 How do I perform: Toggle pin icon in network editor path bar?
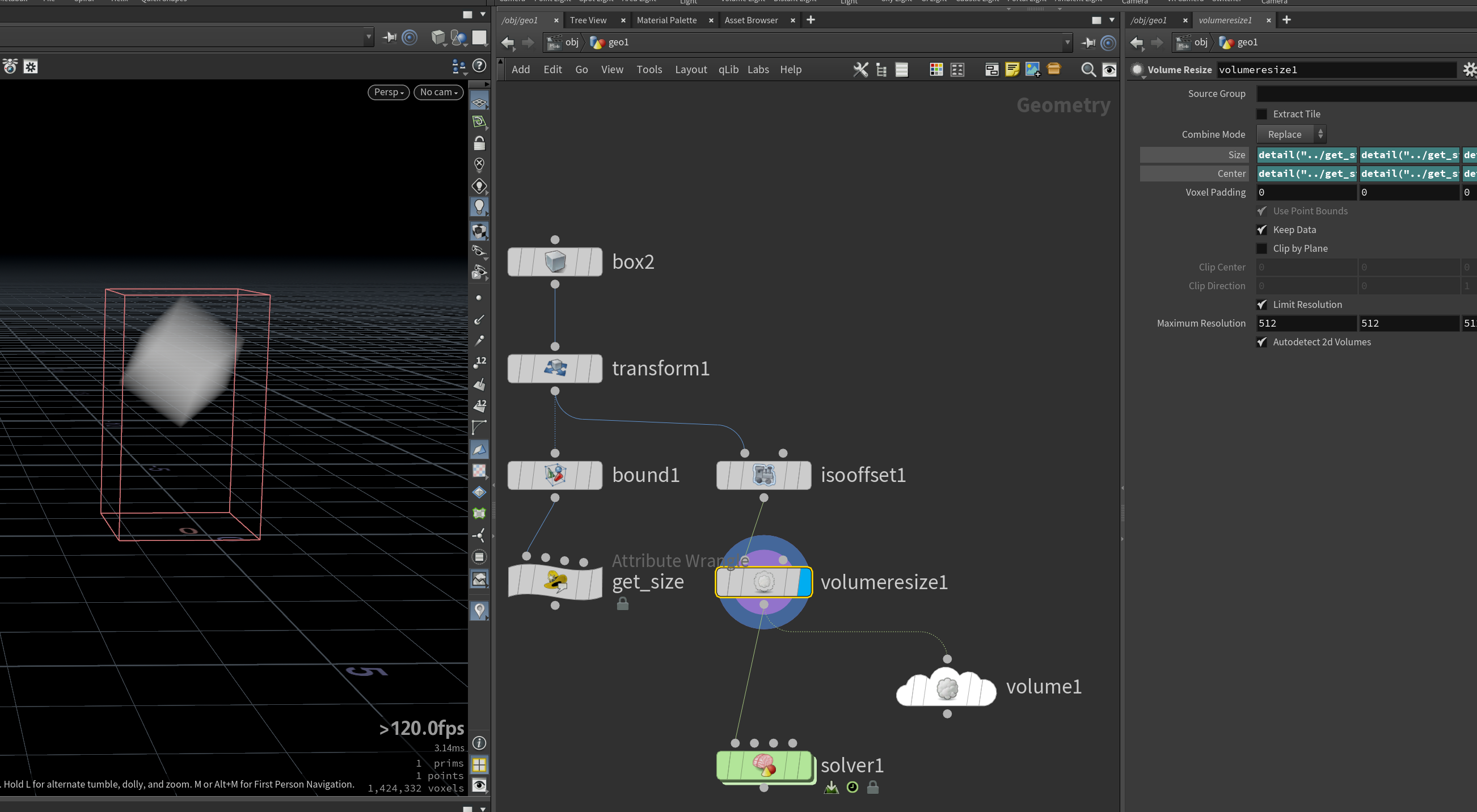1088,43
